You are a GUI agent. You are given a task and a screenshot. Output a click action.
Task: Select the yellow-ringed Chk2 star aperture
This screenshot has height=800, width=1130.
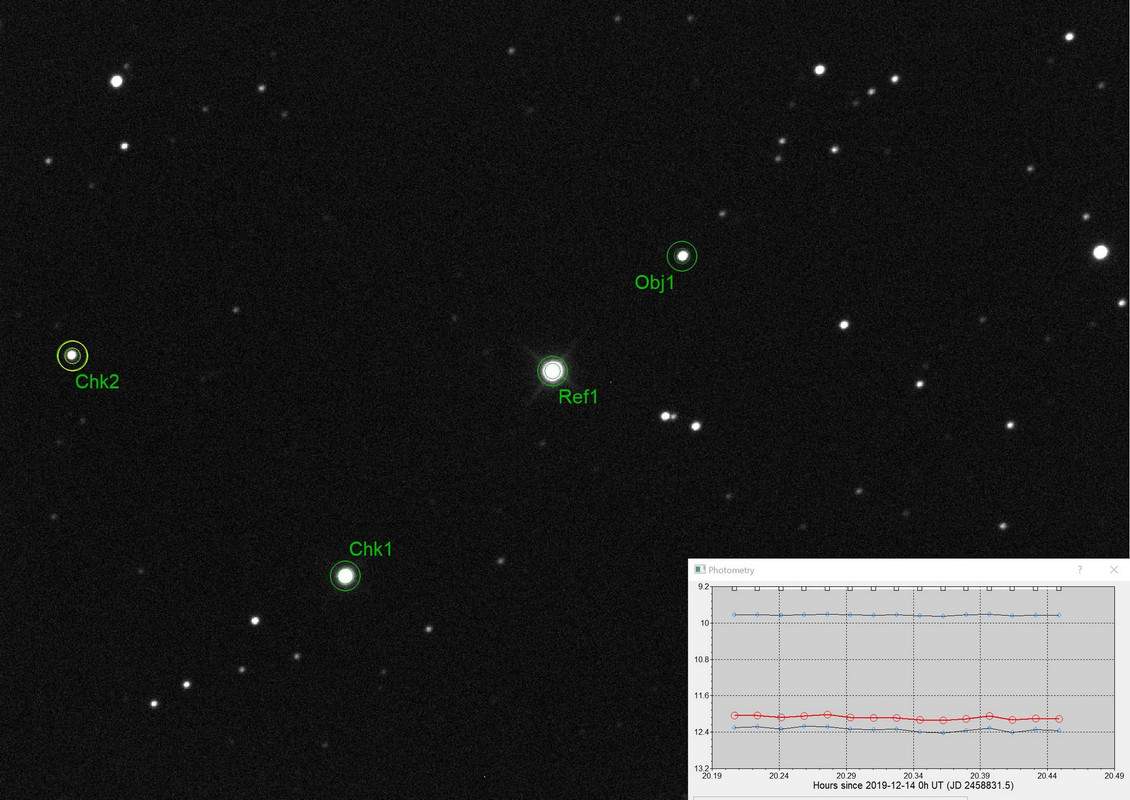pyautogui.click(x=72, y=355)
